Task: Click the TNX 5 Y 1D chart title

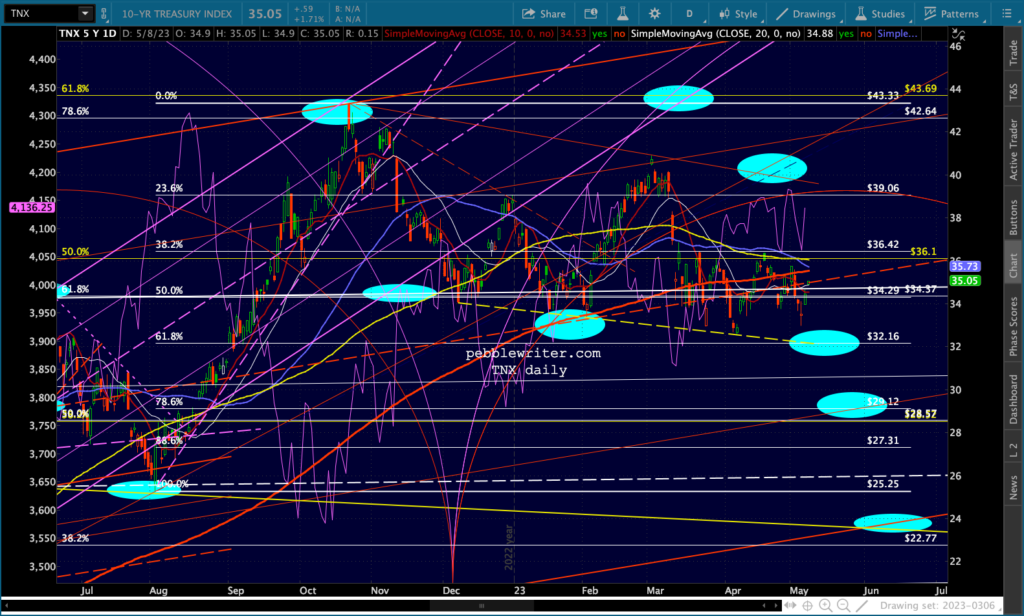Action: tap(88, 33)
